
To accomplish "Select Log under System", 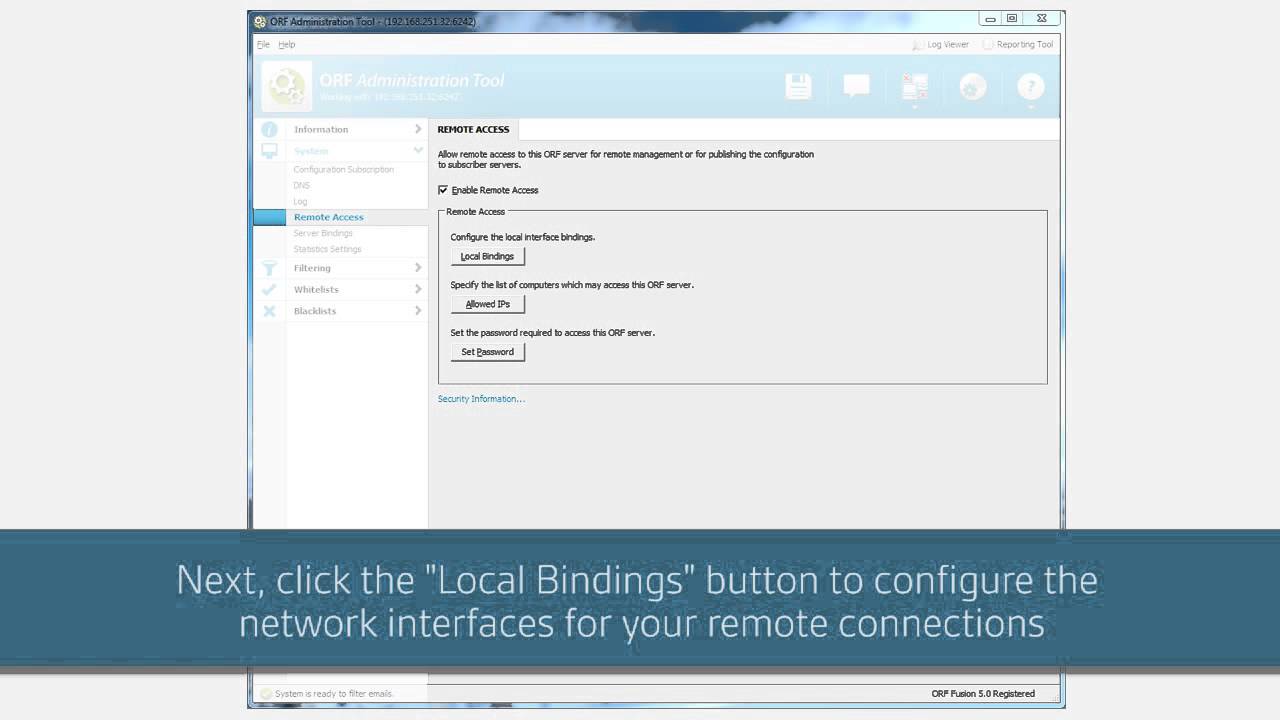I will 300,201.
